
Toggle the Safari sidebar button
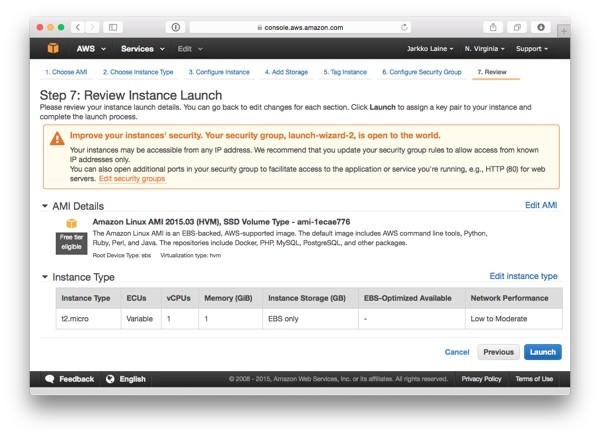click(x=113, y=27)
